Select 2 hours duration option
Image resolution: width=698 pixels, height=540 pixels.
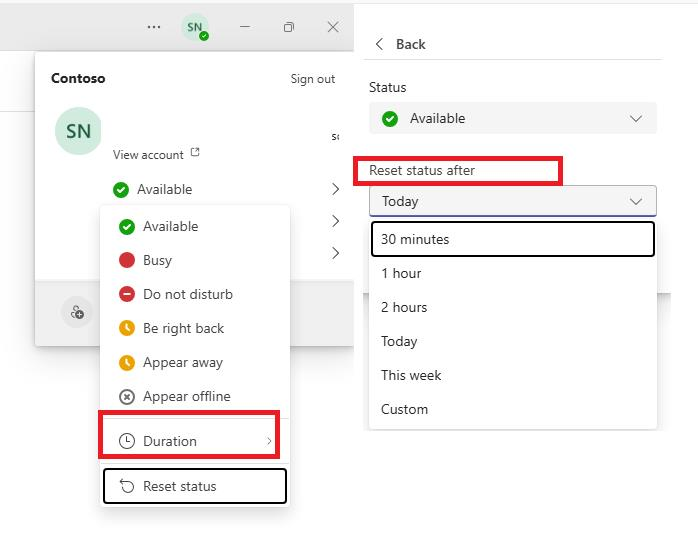(x=513, y=307)
